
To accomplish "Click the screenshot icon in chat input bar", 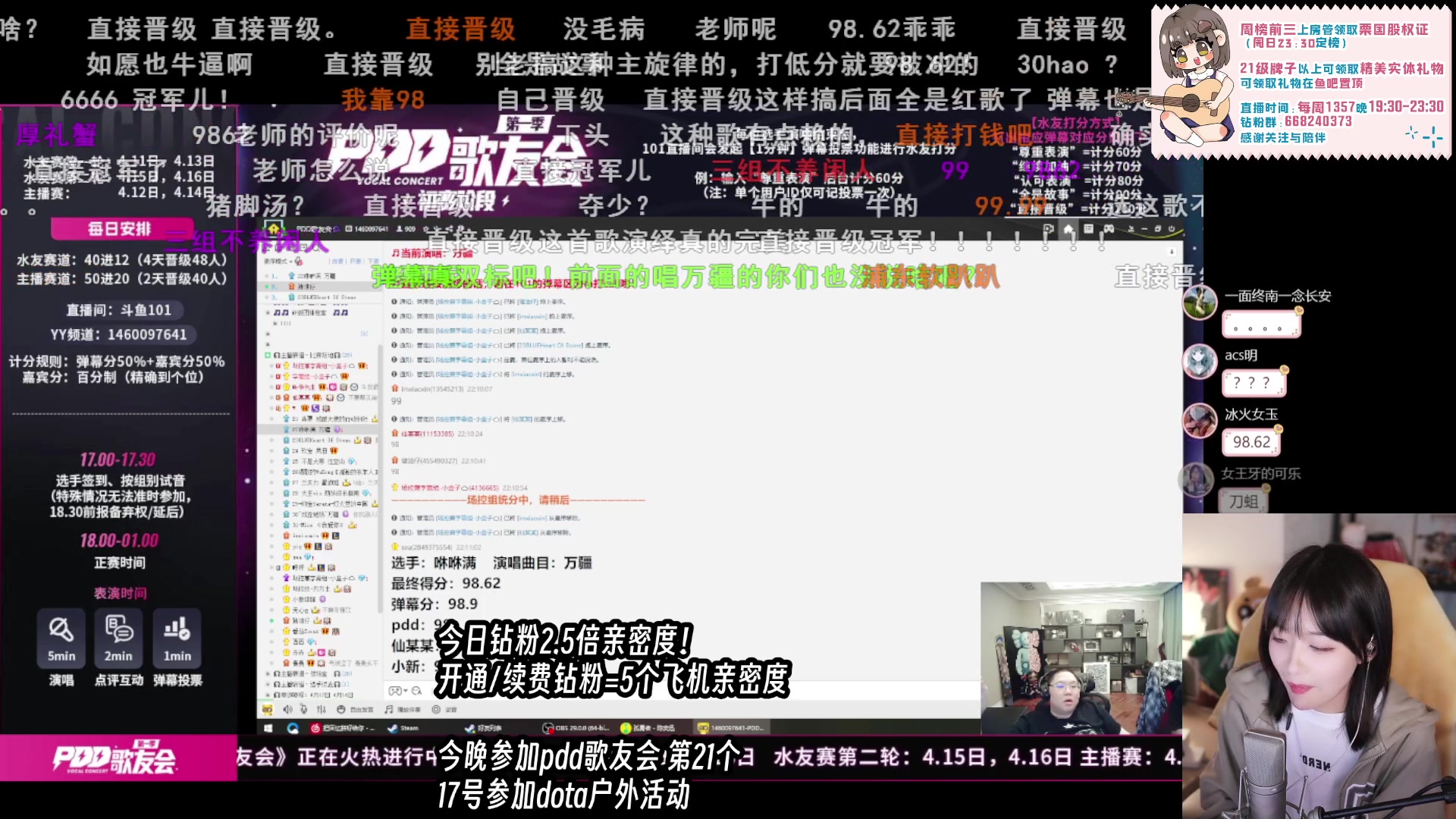I will (x=417, y=691).
